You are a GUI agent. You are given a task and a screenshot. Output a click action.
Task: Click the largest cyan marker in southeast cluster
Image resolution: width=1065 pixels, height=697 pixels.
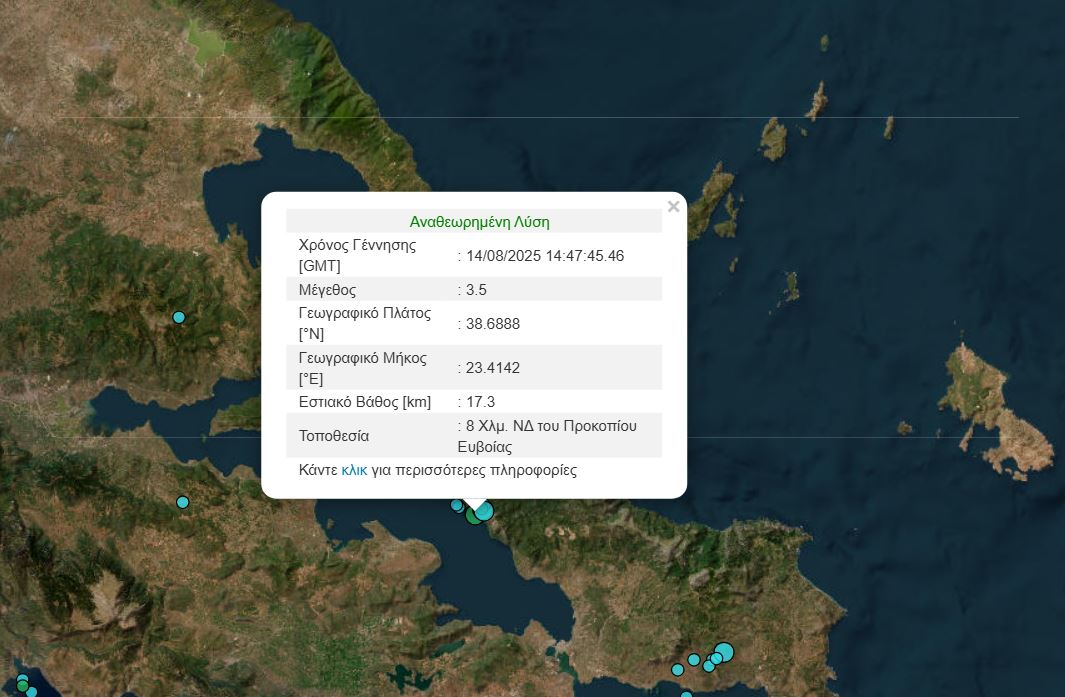(x=724, y=653)
